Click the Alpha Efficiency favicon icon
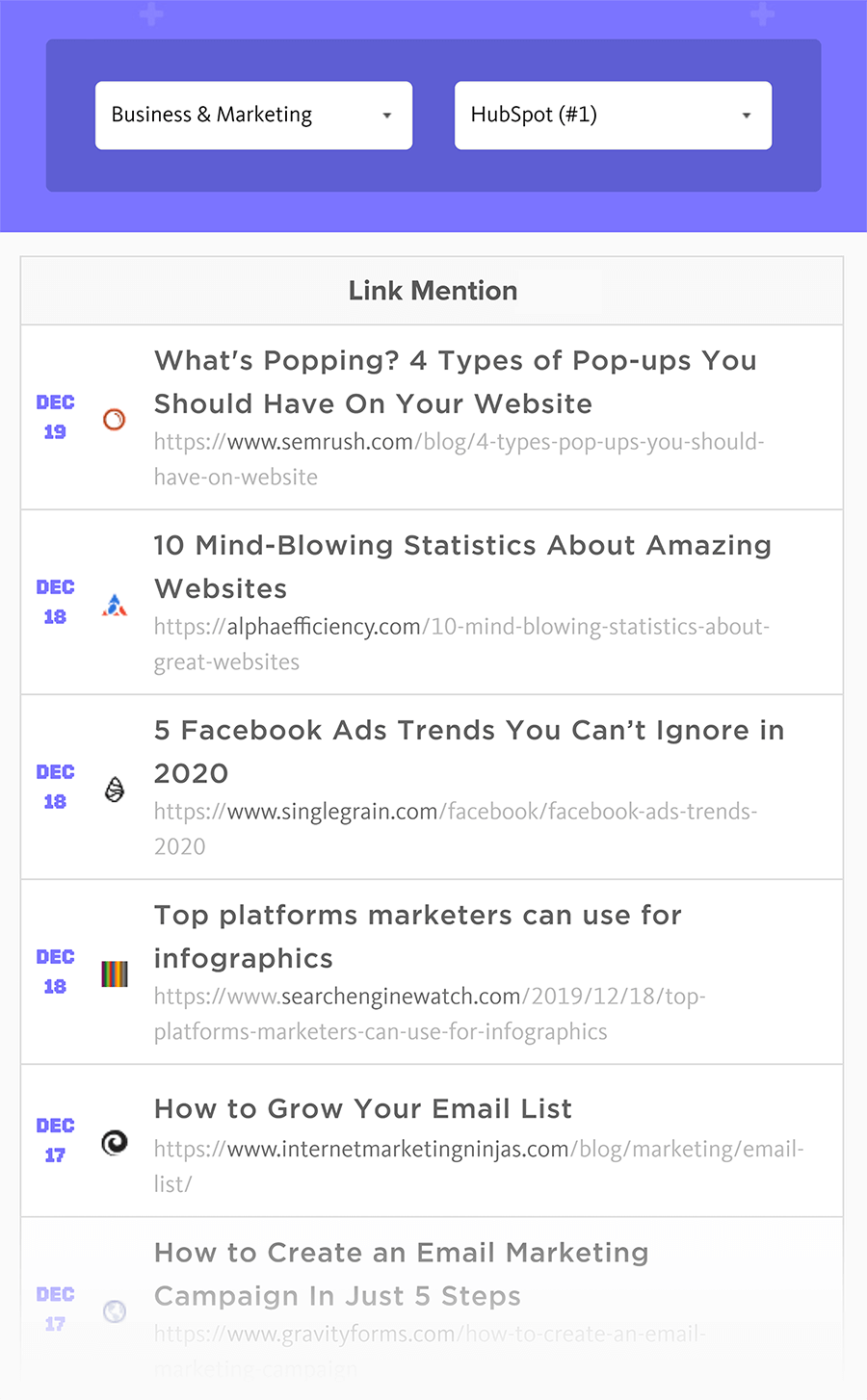Screen dimensions: 867x1400 point(115,605)
